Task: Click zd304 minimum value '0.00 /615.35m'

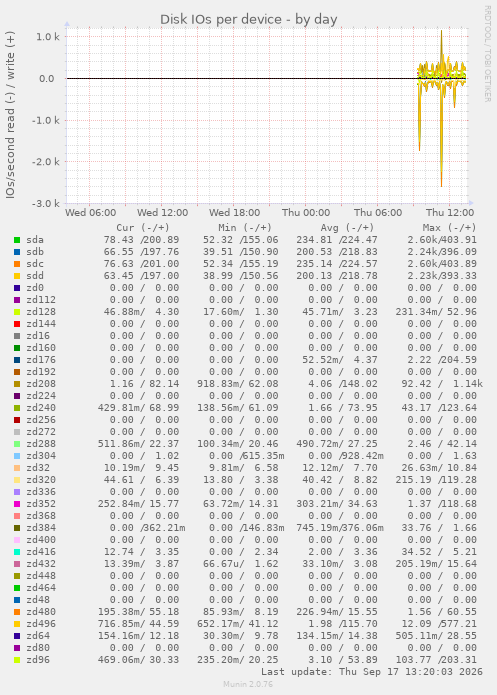Action: pos(247,456)
